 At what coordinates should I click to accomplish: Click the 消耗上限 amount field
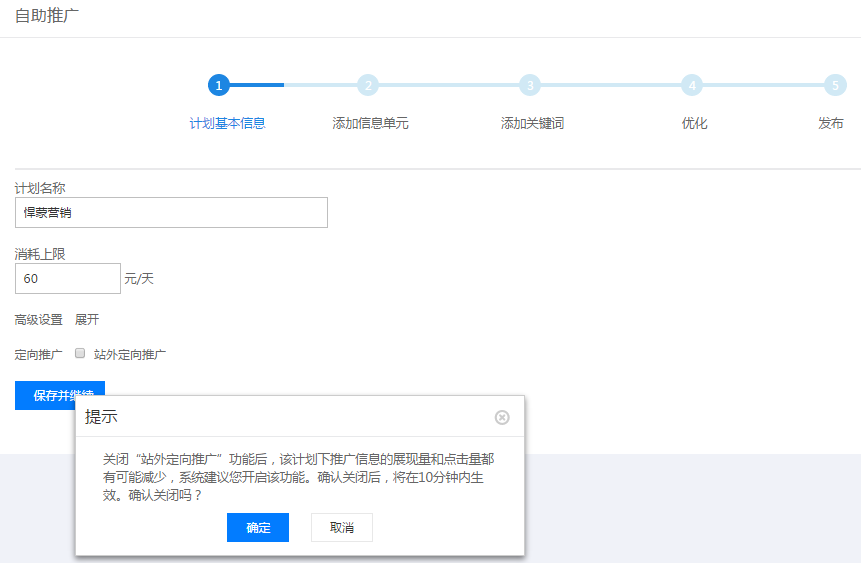pos(68,278)
